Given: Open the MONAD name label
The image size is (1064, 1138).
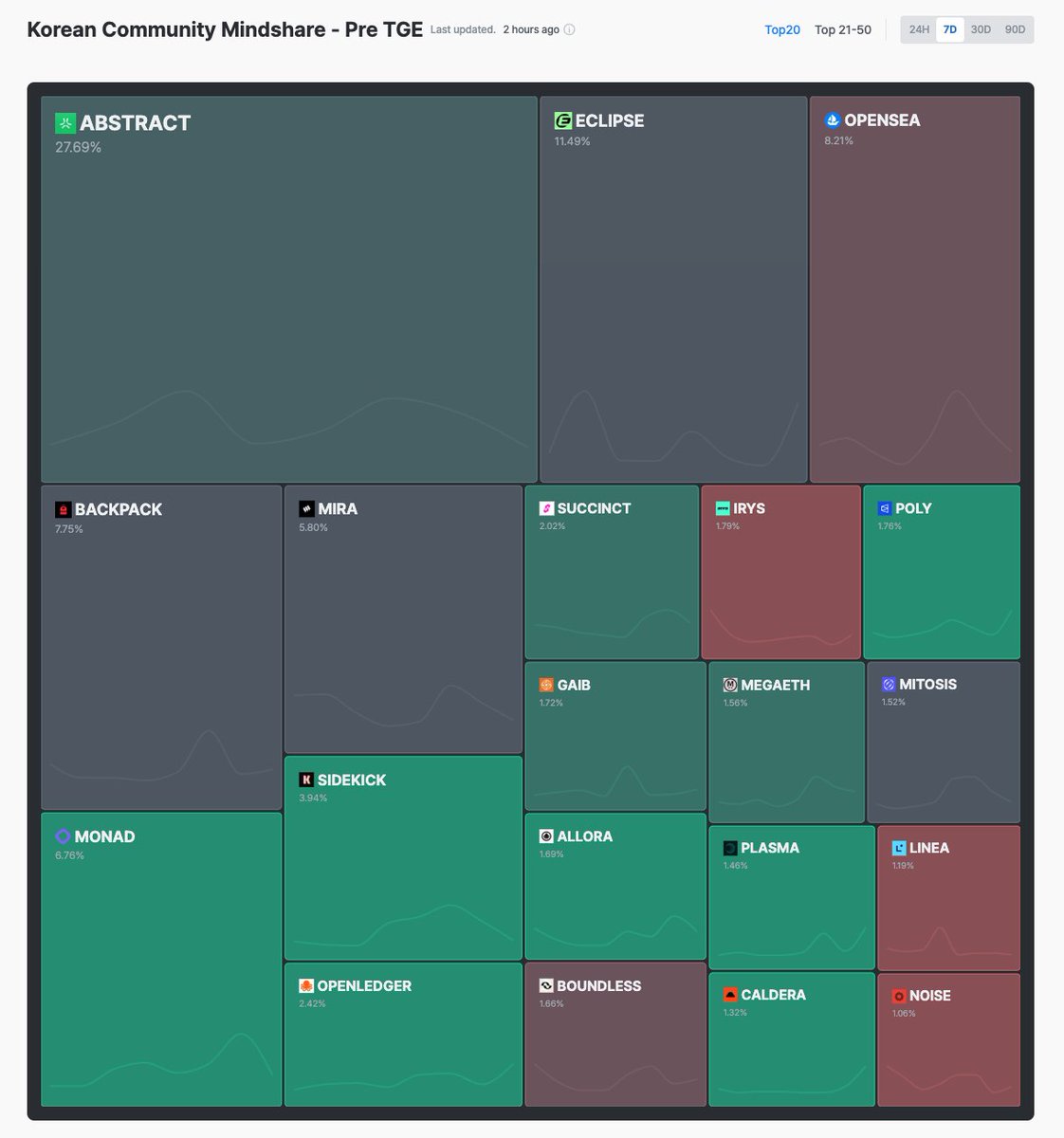Looking at the screenshot, I should click(x=104, y=836).
